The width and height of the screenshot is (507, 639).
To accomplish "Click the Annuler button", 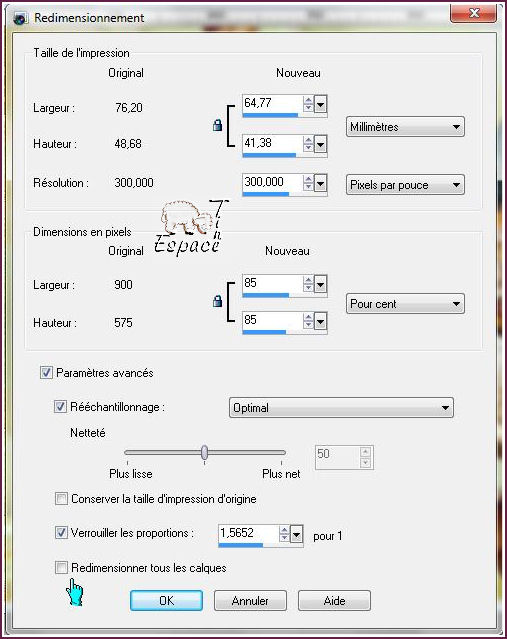I will tap(250, 601).
